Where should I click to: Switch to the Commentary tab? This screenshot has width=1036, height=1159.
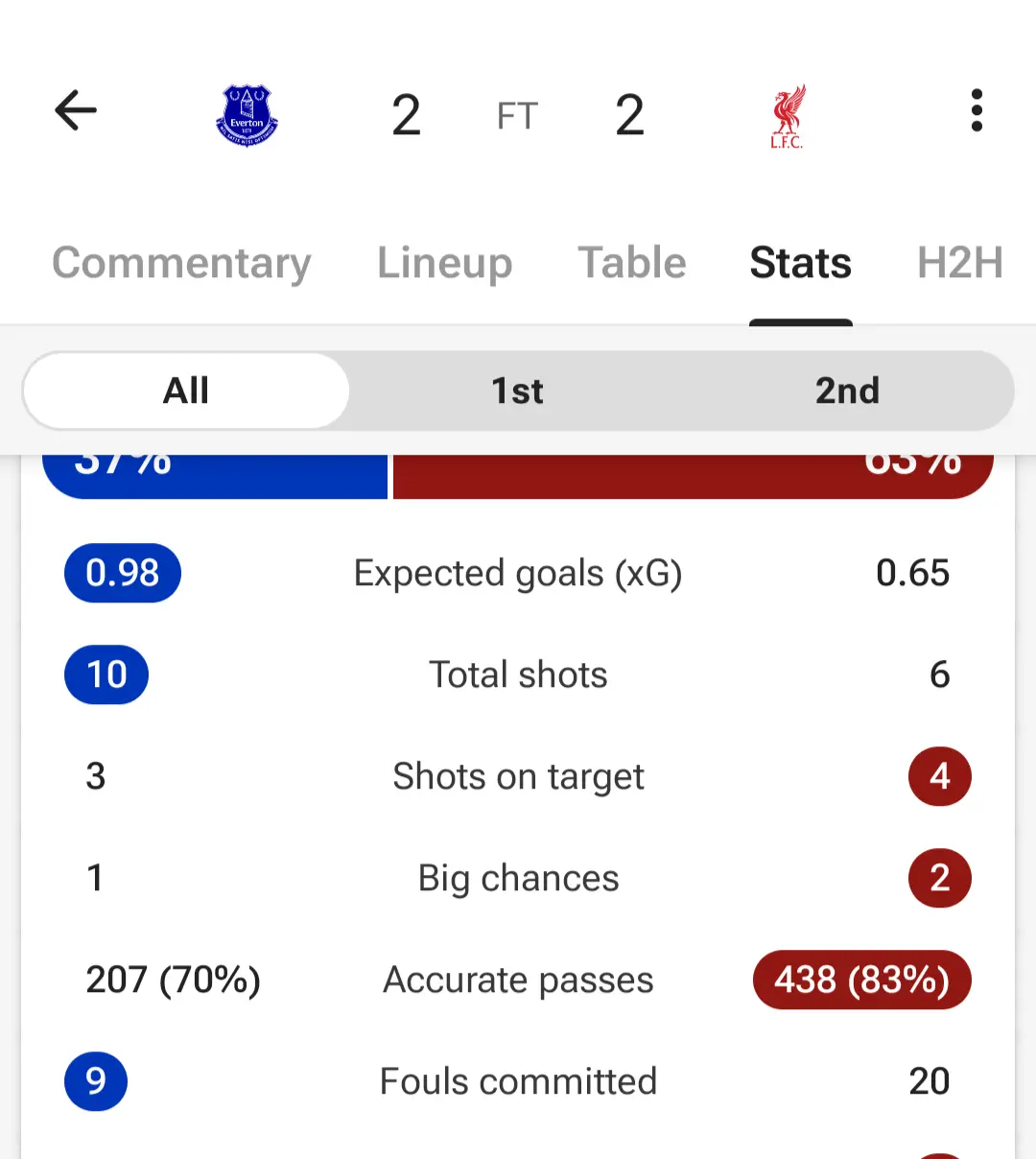(x=181, y=263)
